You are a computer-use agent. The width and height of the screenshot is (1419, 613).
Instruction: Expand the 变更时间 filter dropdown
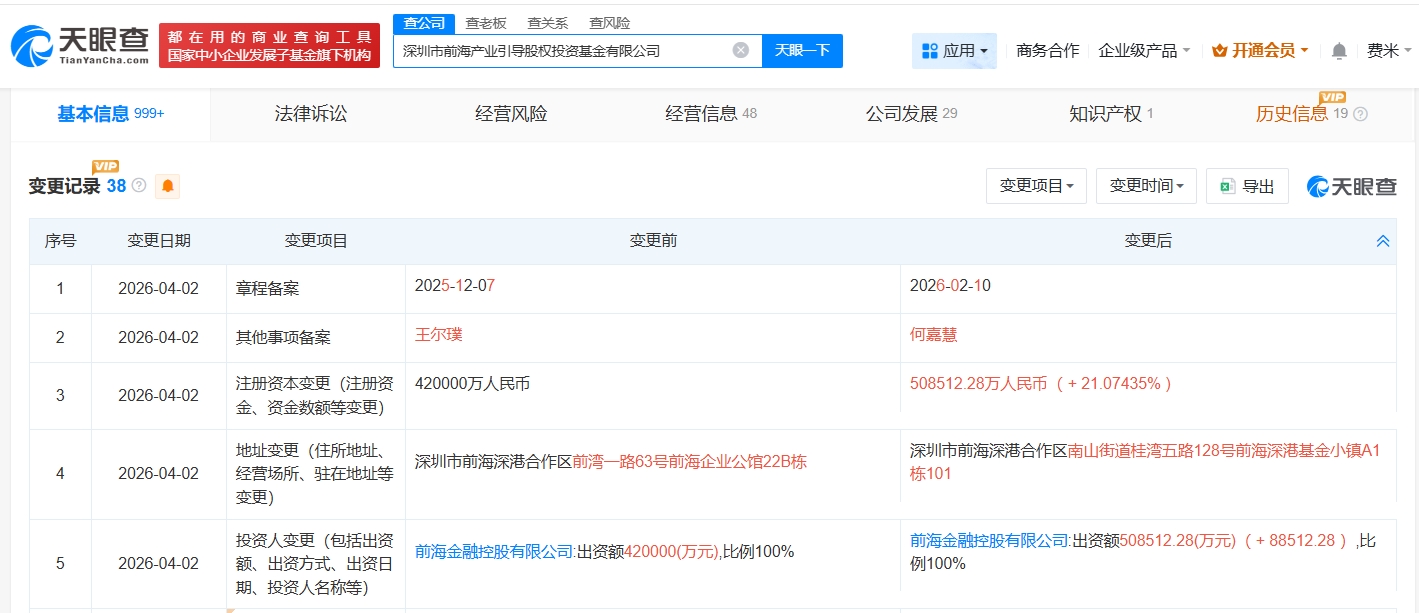click(1146, 186)
